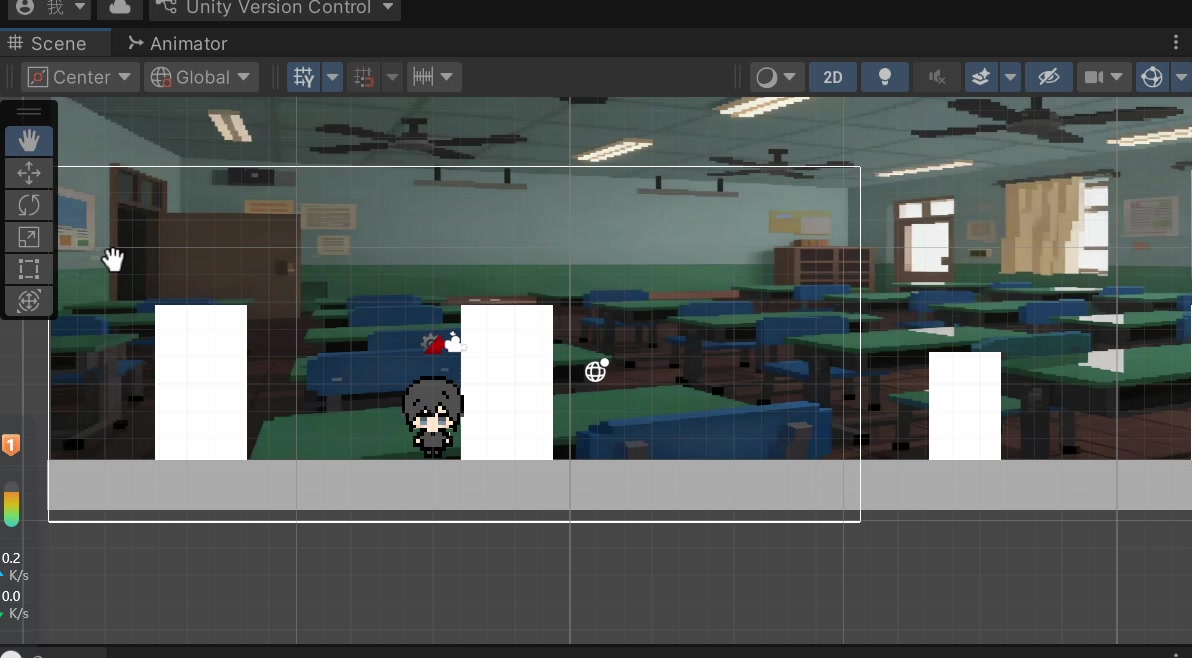Select the Rect tool
The height and width of the screenshot is (658, 1192).
pos(29,269)
